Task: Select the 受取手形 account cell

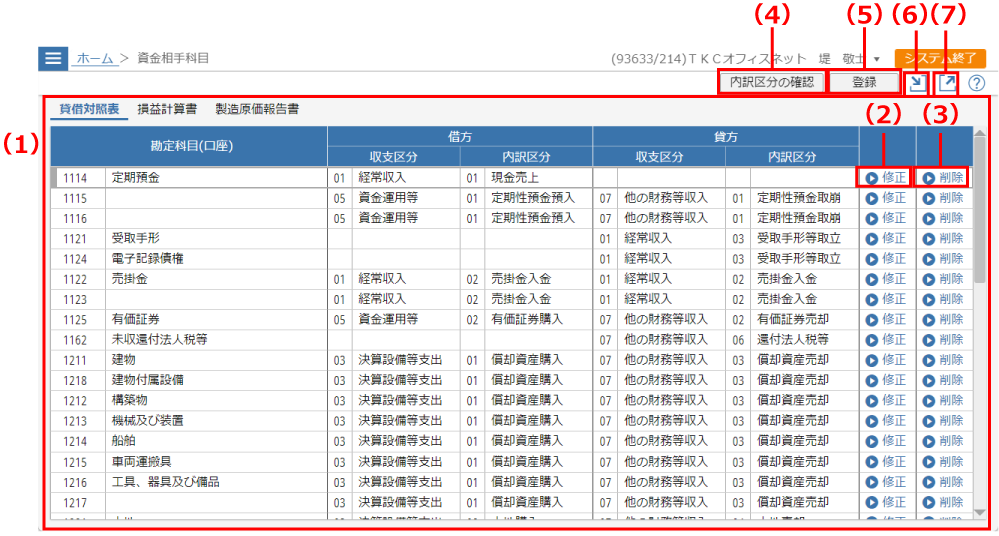Action: coord(216,239)
